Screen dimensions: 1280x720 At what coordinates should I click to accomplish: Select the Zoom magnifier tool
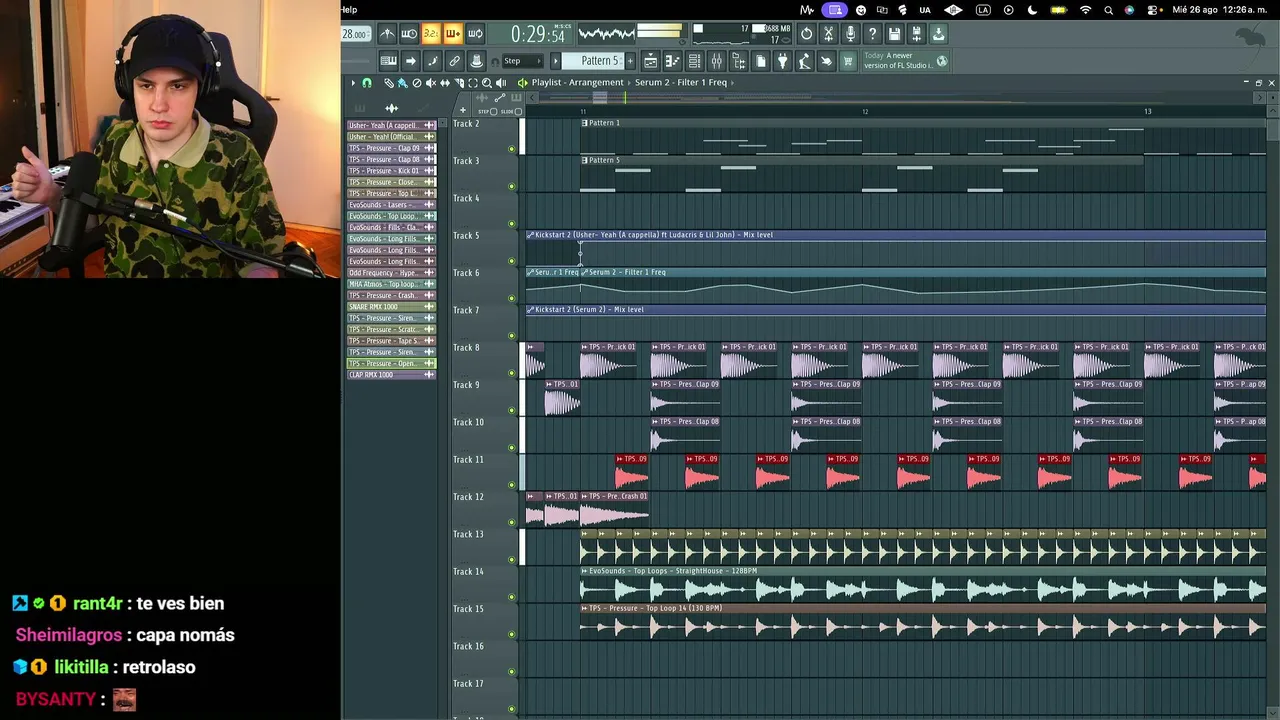click(486, 83)
